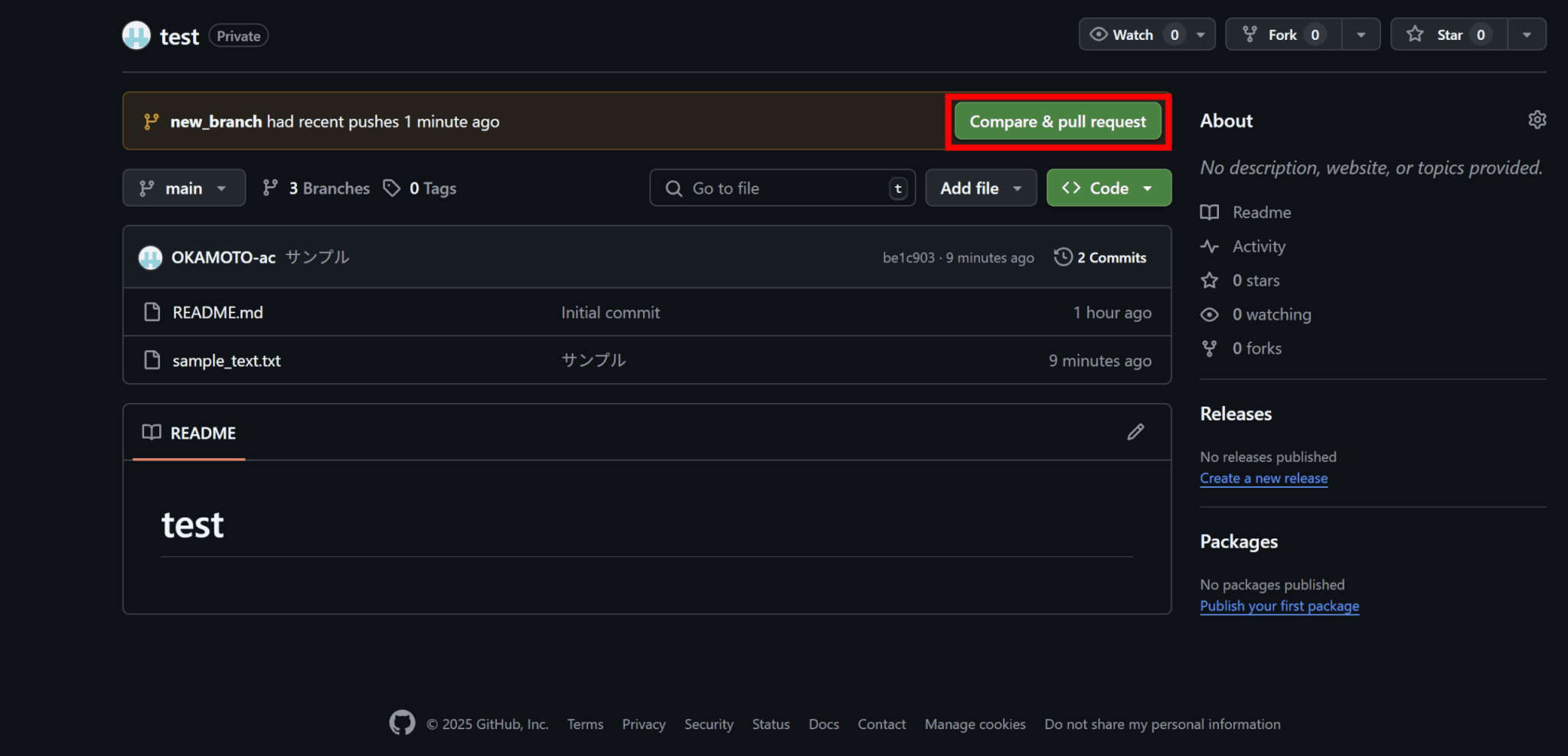Open the About settings gear icon
This screenshot has width=1568, height=756.
pyautogui.click(x=1537, y=120)
